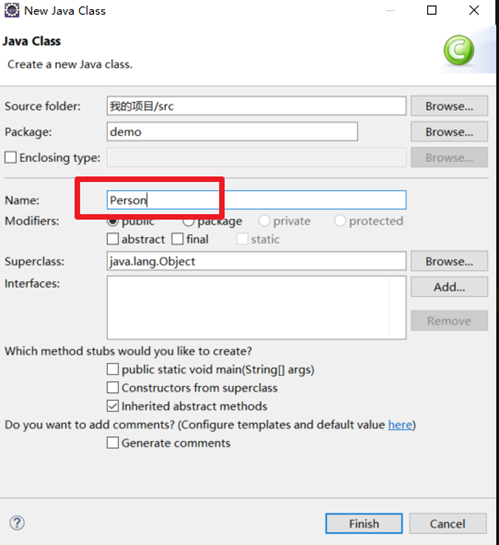
Task: Click the Eclipse icon in the title bar
Action: point(11,10)
